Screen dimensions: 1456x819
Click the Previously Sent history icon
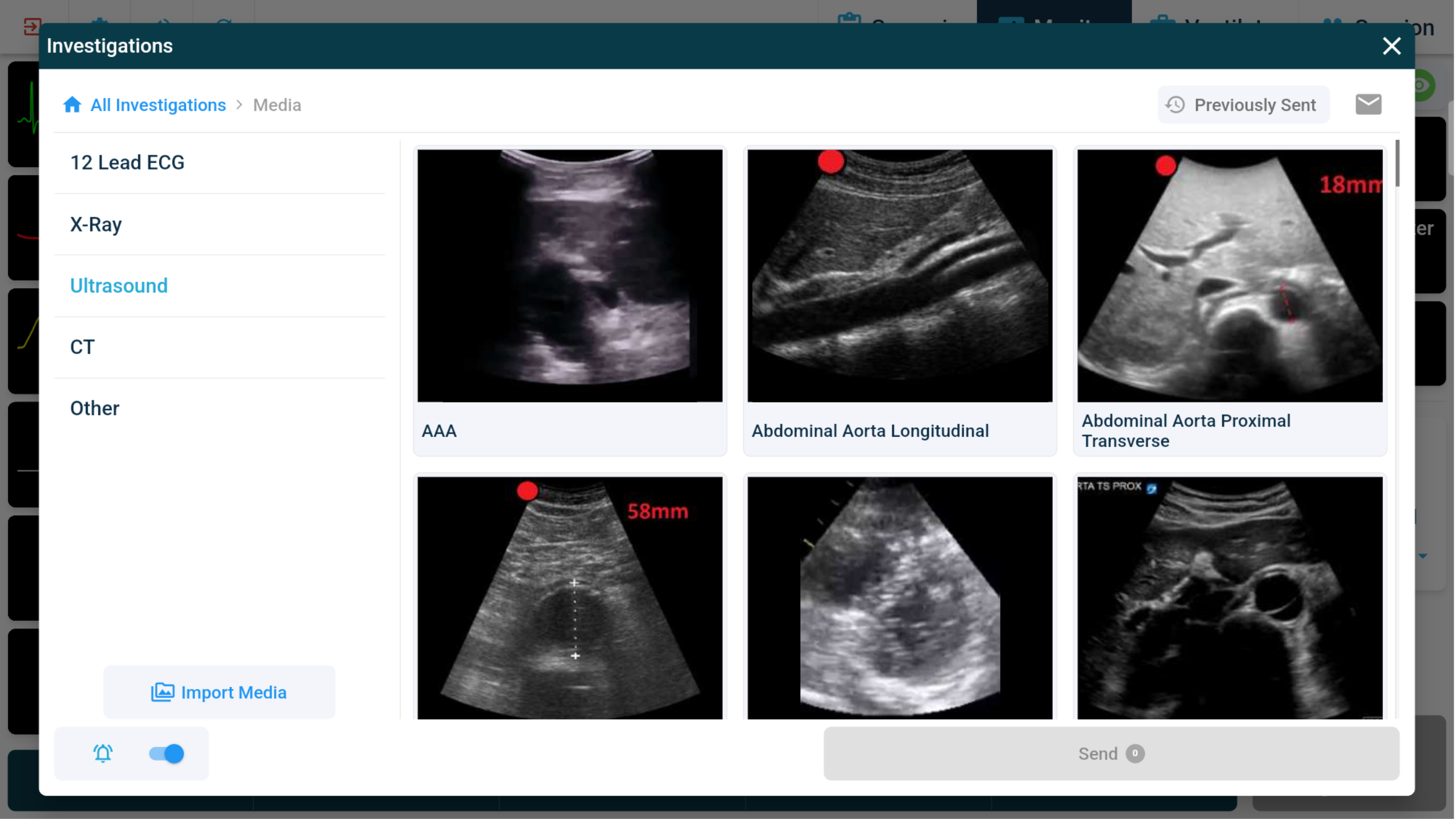(x=1175, y=105)
